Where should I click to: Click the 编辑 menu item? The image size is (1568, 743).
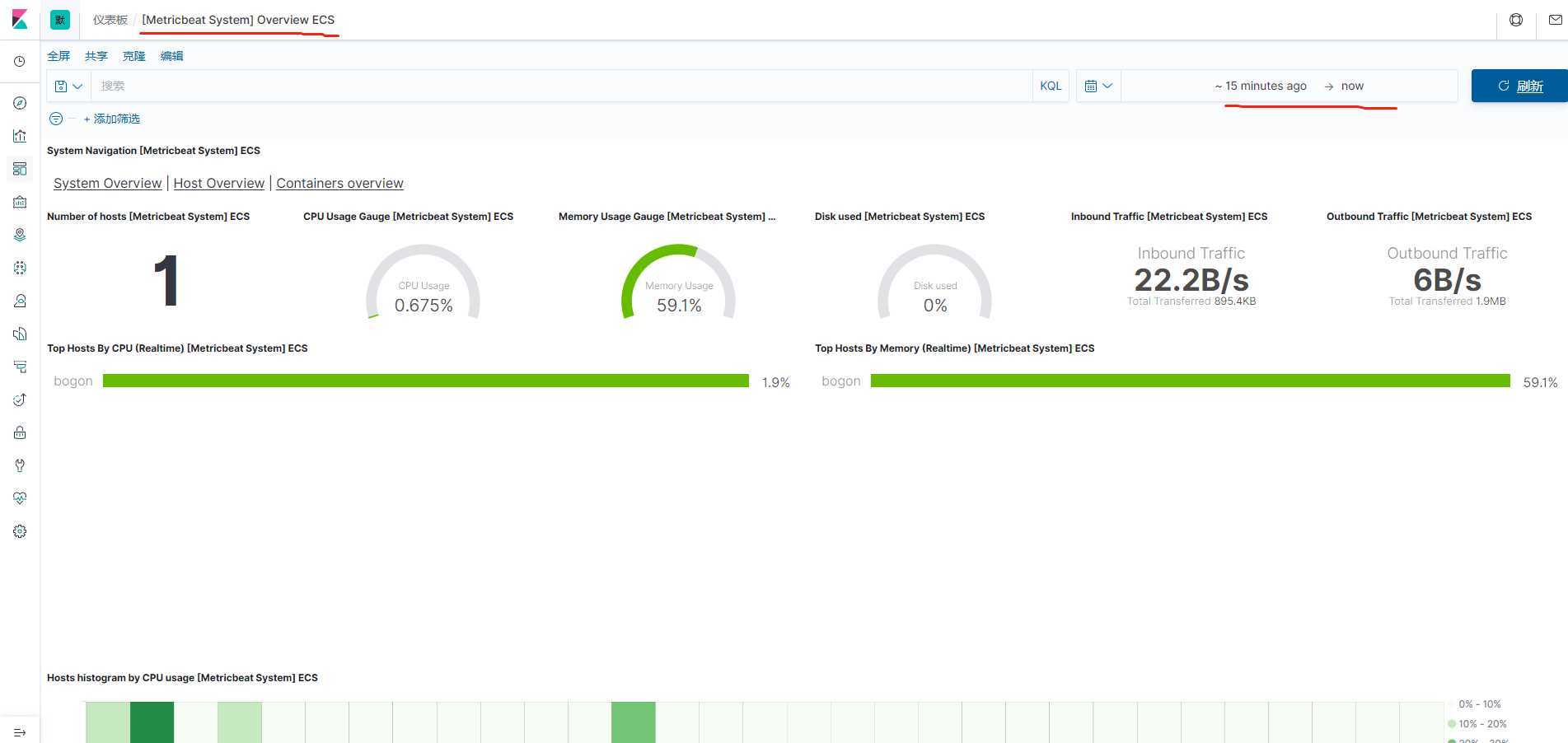tap(171, 56)
